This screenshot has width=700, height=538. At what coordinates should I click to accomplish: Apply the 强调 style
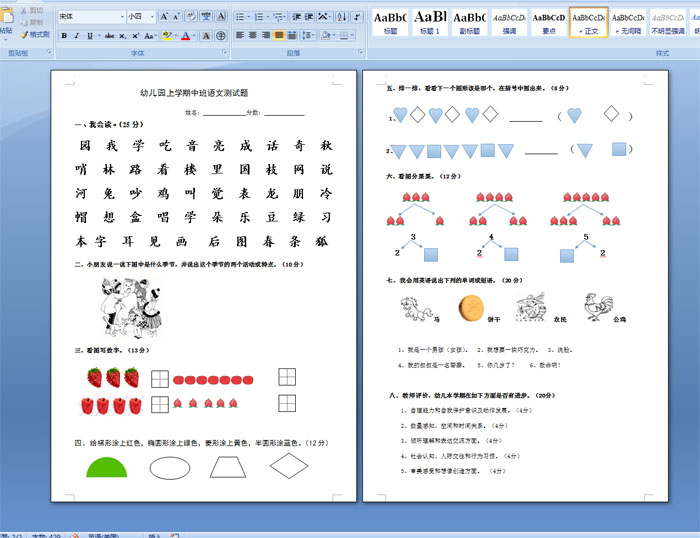(509, 22)
